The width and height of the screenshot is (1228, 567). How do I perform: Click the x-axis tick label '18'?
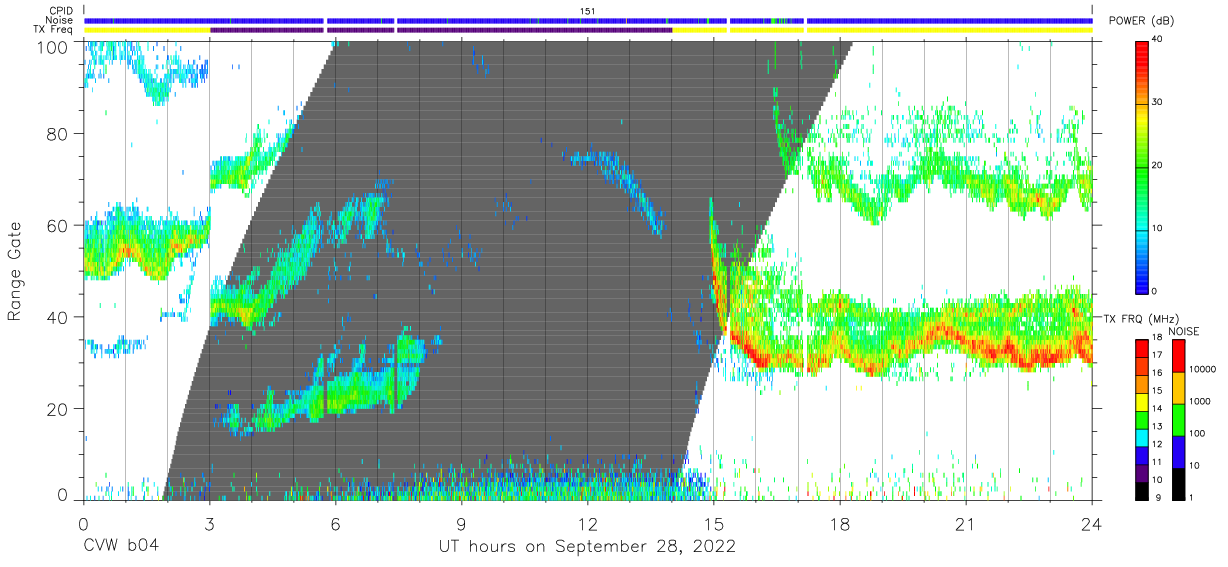click(x=839, y=523)
